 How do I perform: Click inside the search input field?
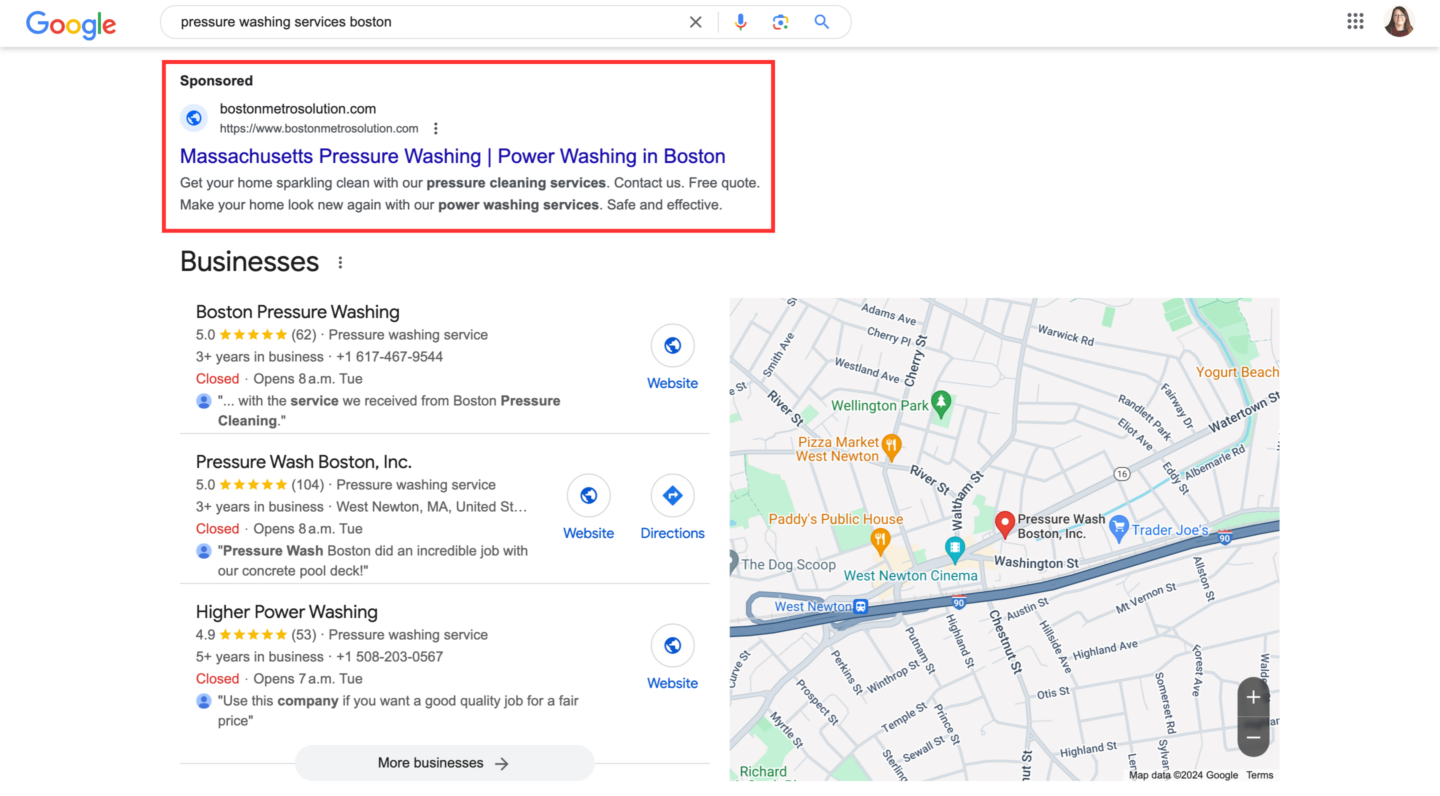click(430, 21)
